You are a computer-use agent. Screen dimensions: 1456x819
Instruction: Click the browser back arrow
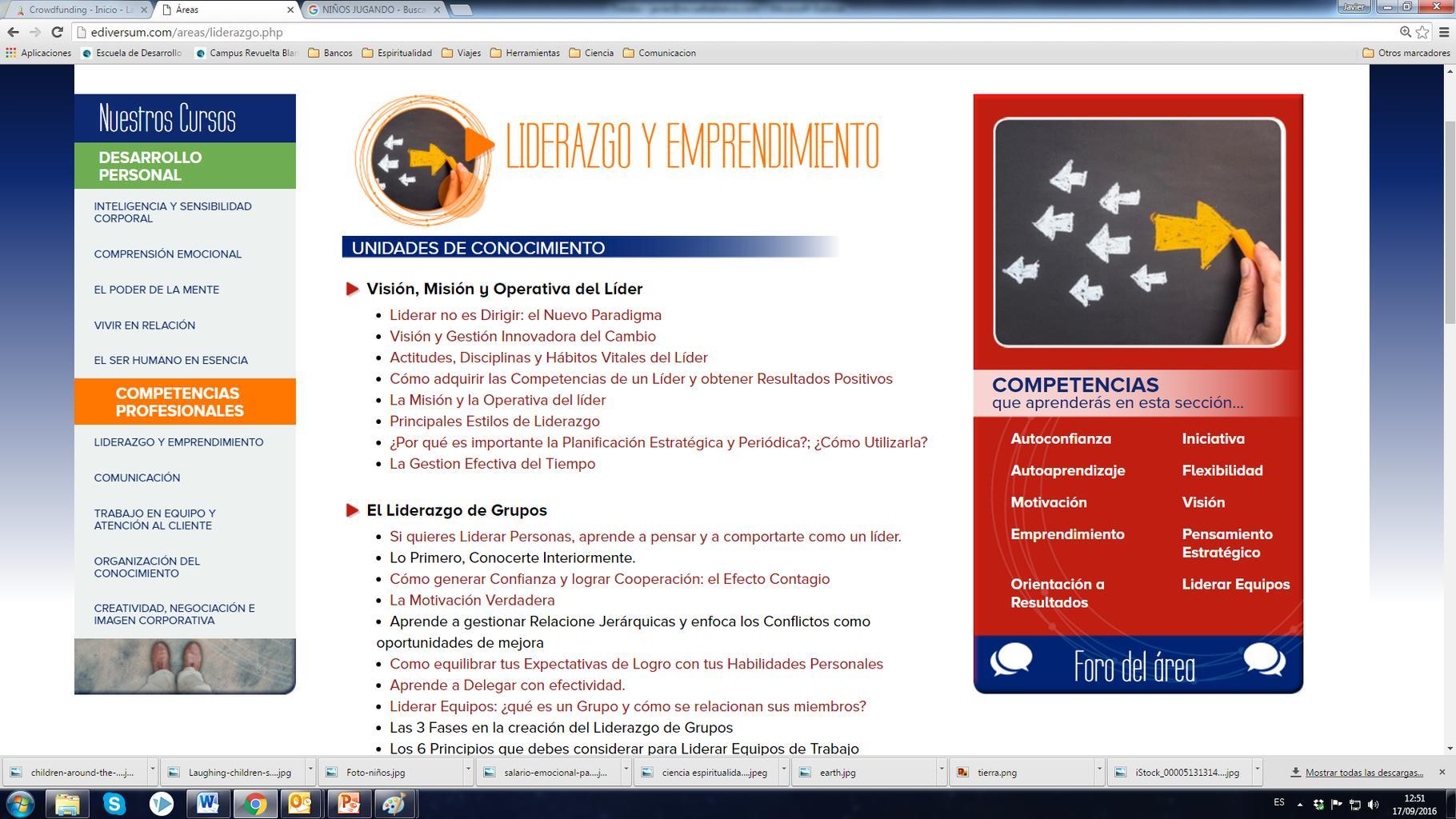[x=13, y=32]
